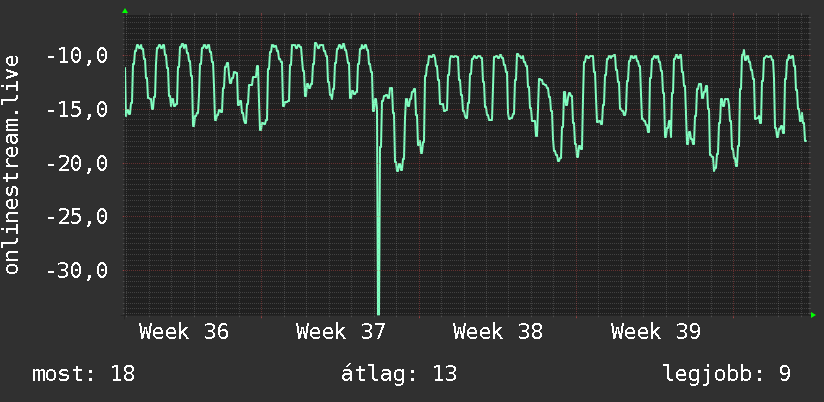Screen dimensions: 824x402
Task: Click the 'most: 18' statistic
Action: click(x=84, y=374)
